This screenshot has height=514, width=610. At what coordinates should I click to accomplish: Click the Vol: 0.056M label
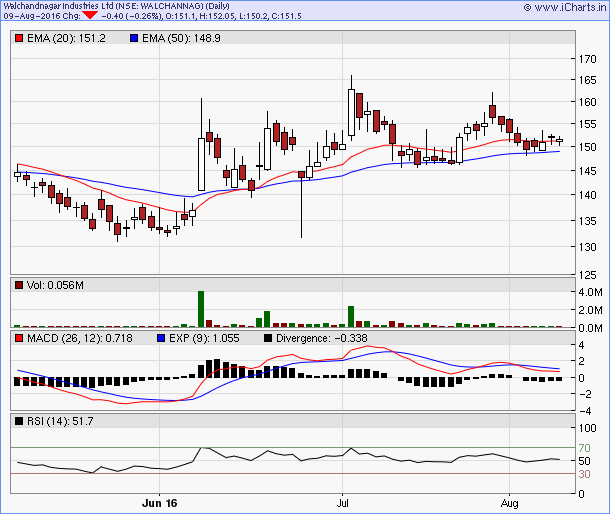pos(55,285)
